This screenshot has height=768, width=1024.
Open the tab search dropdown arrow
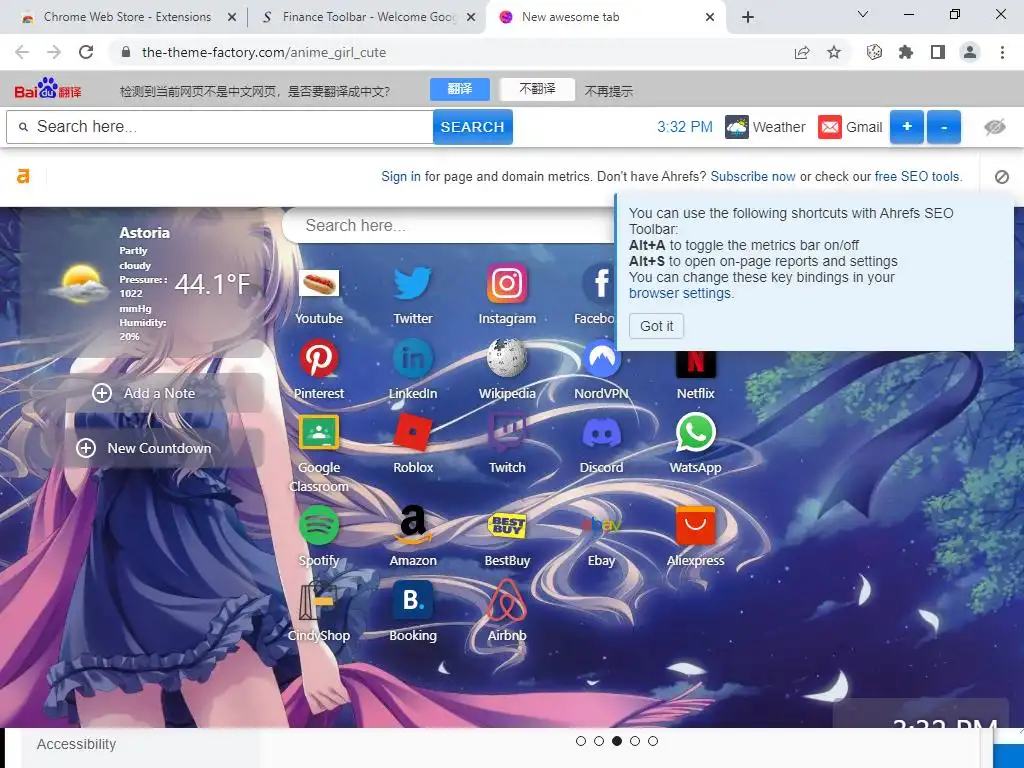863,14
